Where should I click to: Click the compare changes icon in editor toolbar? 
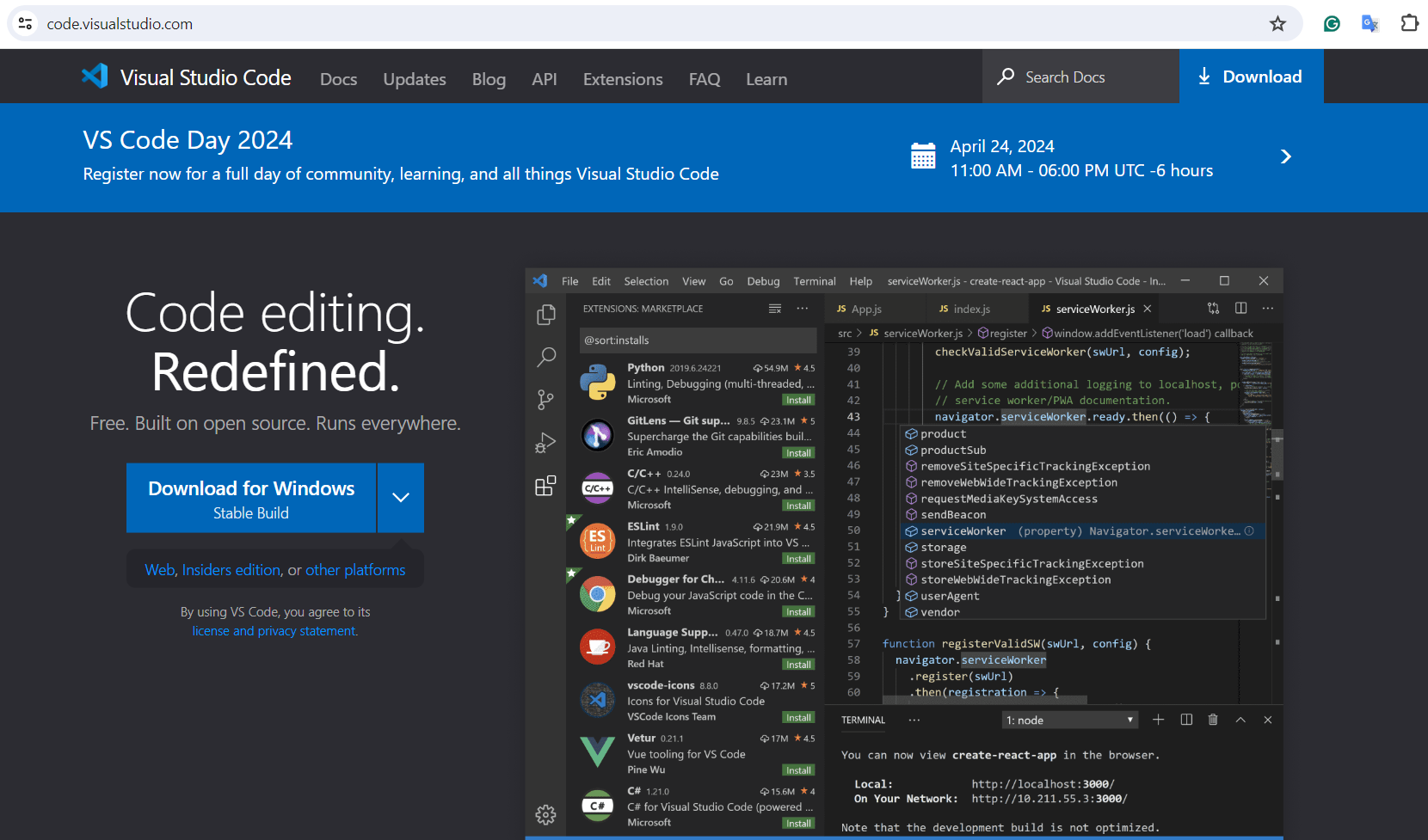pos(1213,308)
